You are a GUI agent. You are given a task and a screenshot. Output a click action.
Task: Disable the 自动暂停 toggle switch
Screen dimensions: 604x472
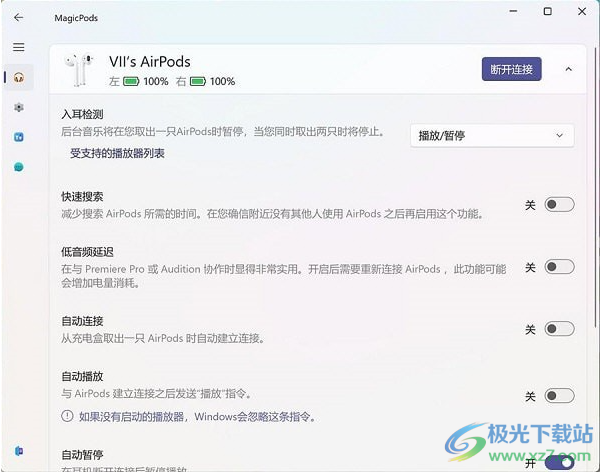(x=559, y=462)
